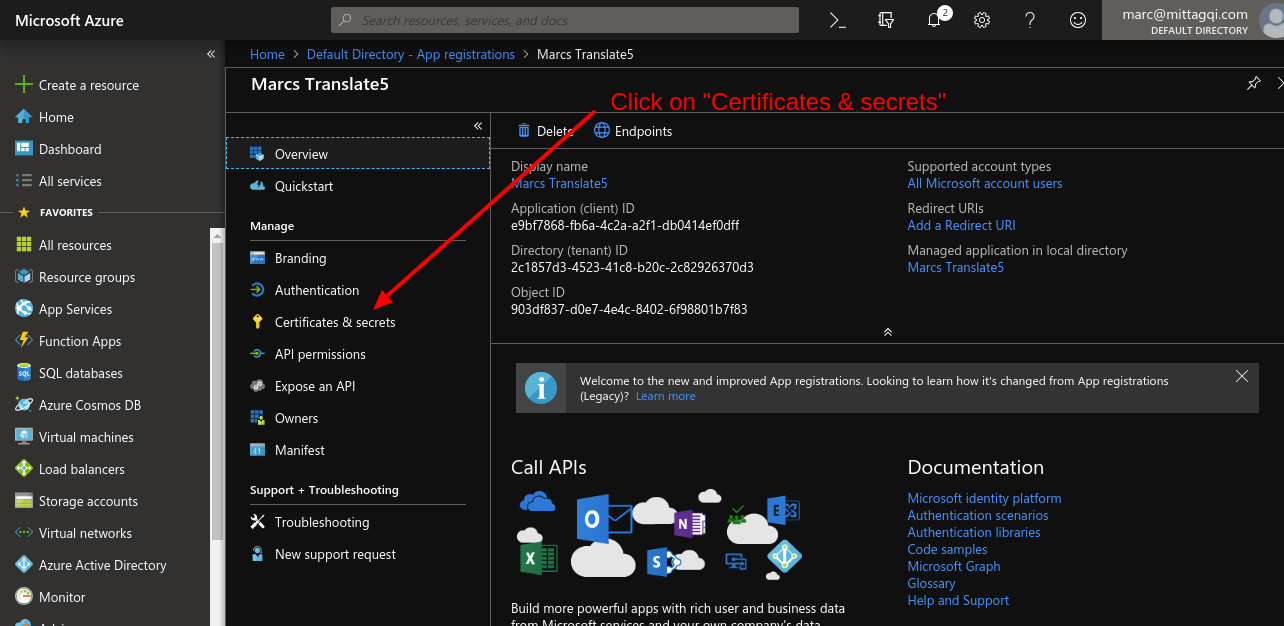Click the Endpoints toolbar button
Viewport: 1284px width, 626px height.
pyautogui.click(x=633, y=131)
